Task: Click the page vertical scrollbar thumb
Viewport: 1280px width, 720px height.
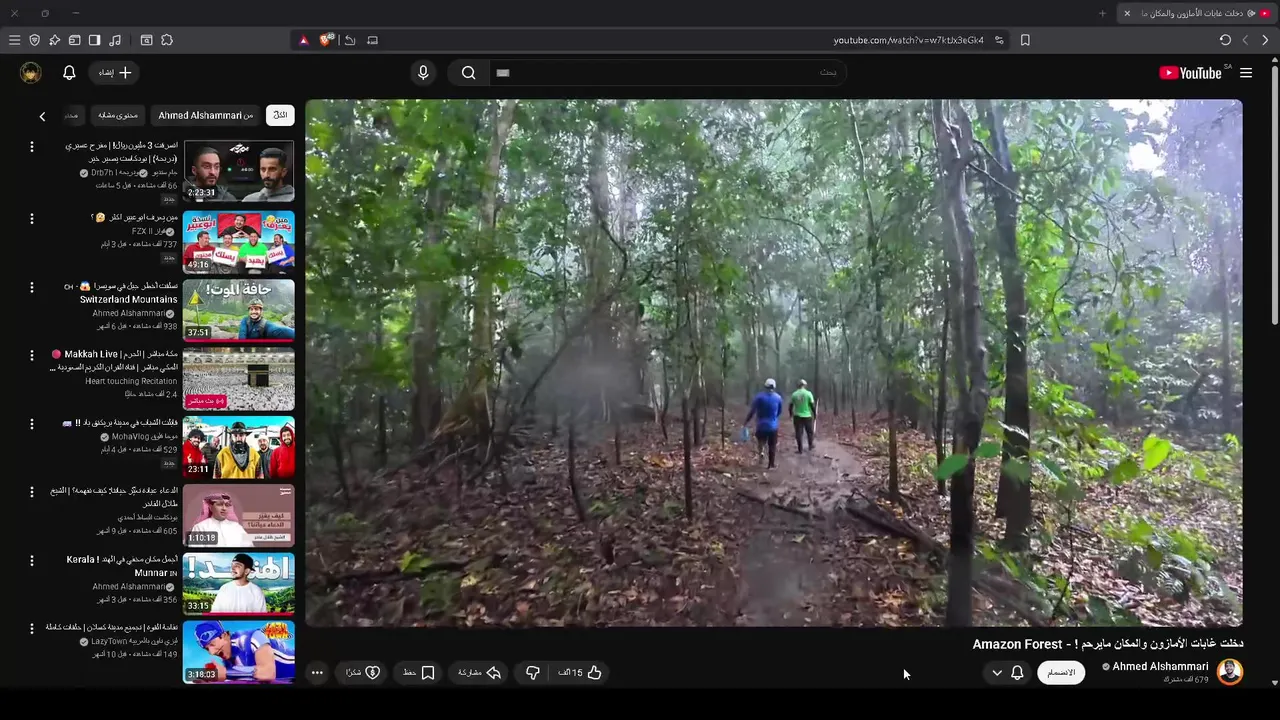Action: pyautogui.click(x=1274, y=195)
